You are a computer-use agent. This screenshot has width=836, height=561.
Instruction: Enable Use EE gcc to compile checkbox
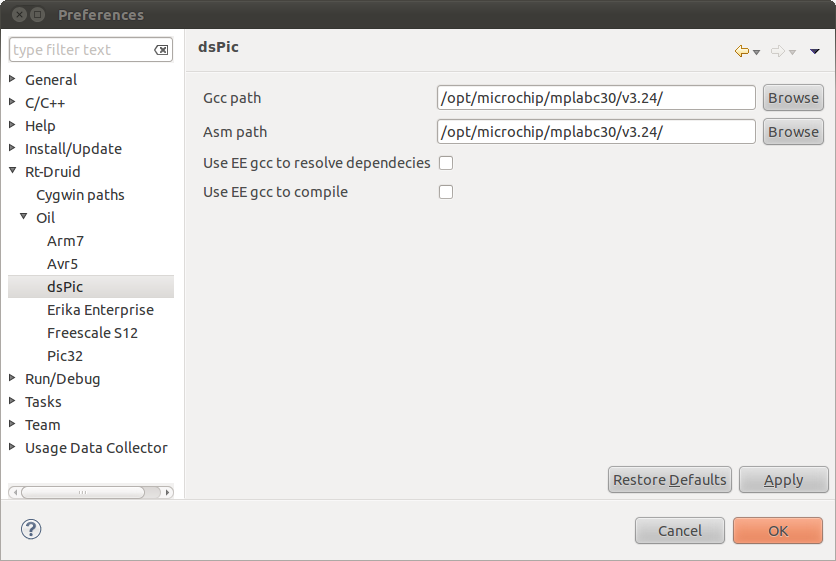(x=446, y=192)
